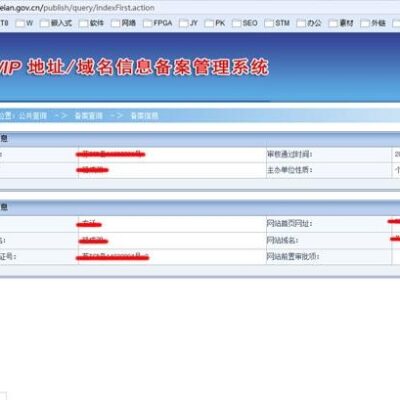Go to 公共查询 in the breadcrumb
The image size is (400, 400).
(x=32, y=116)
